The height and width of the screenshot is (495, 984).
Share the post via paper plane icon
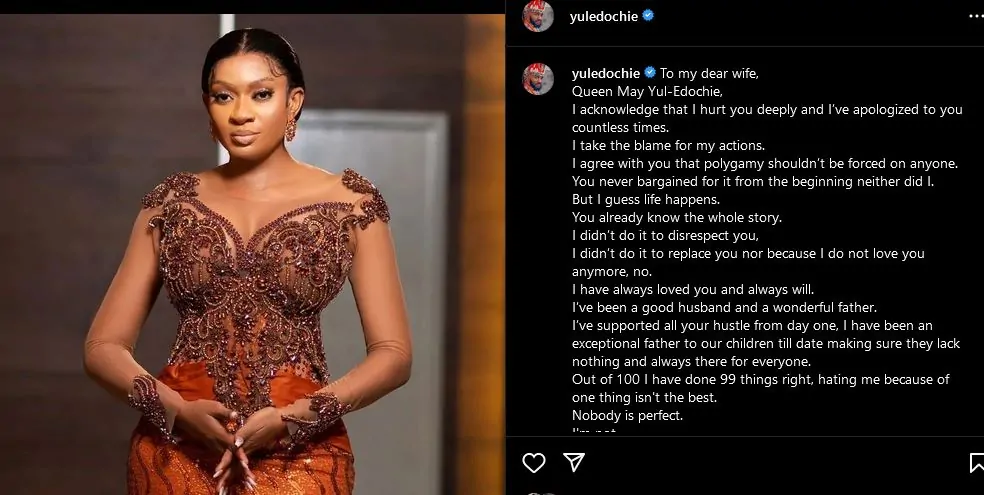(x=573, y=462)
